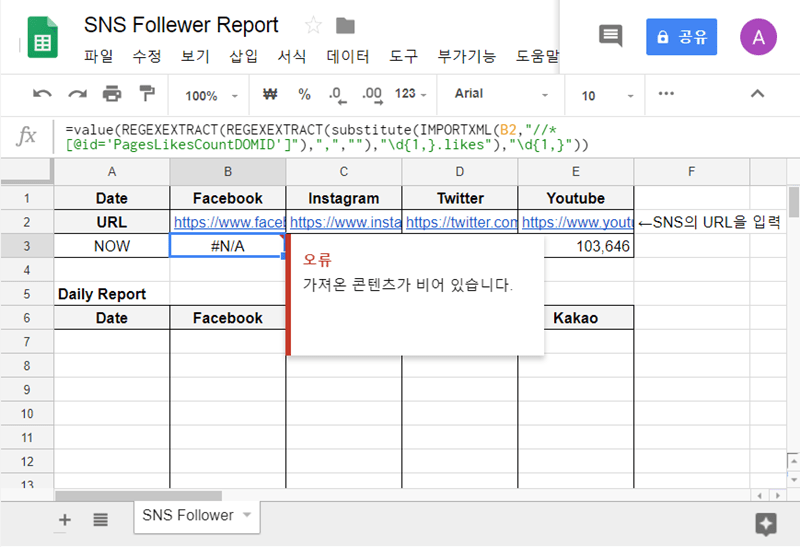Show more toolbar options ellipsis
Screen dimensions: 800x547
[666, 93]
